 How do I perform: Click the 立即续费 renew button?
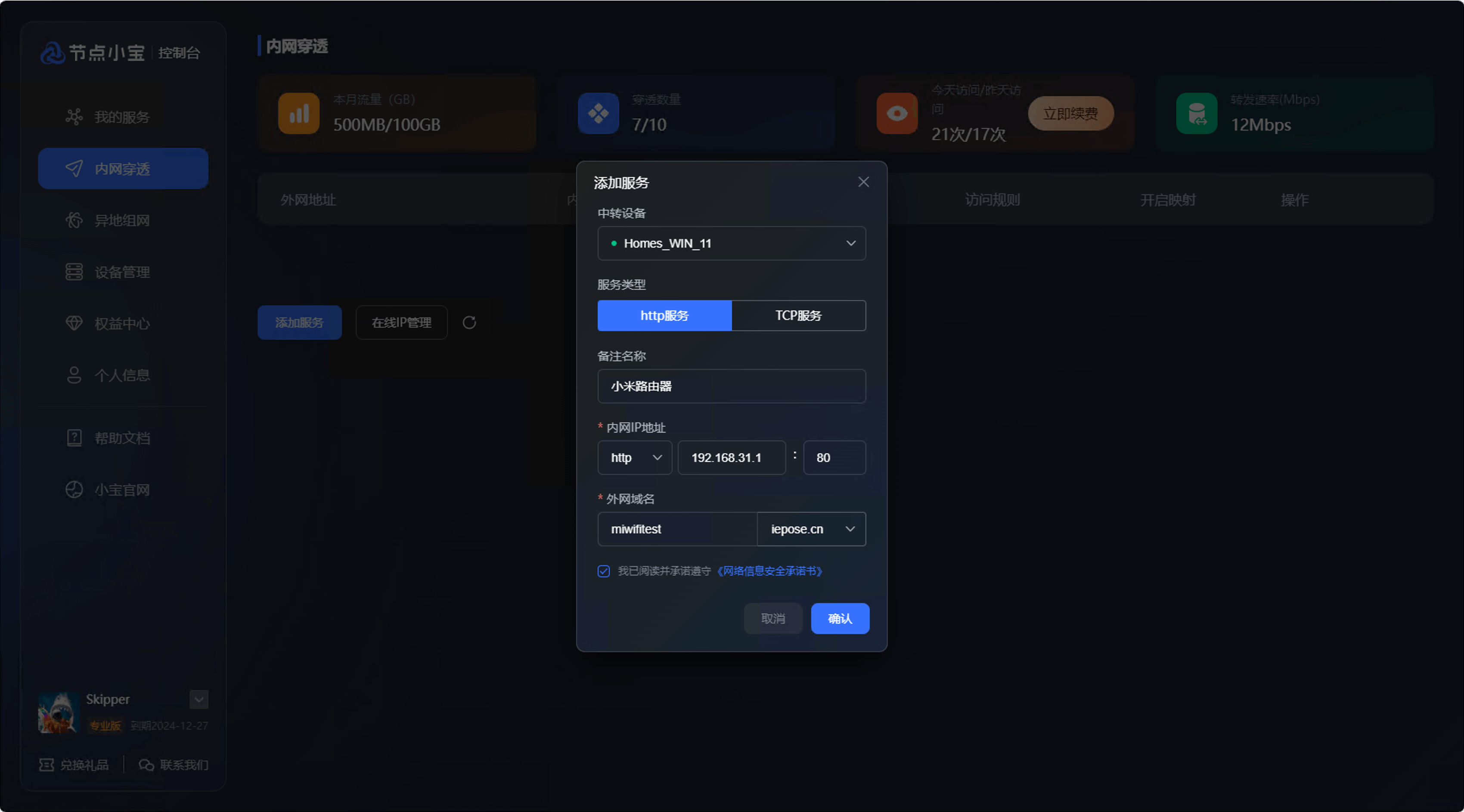coord(1071,114)
